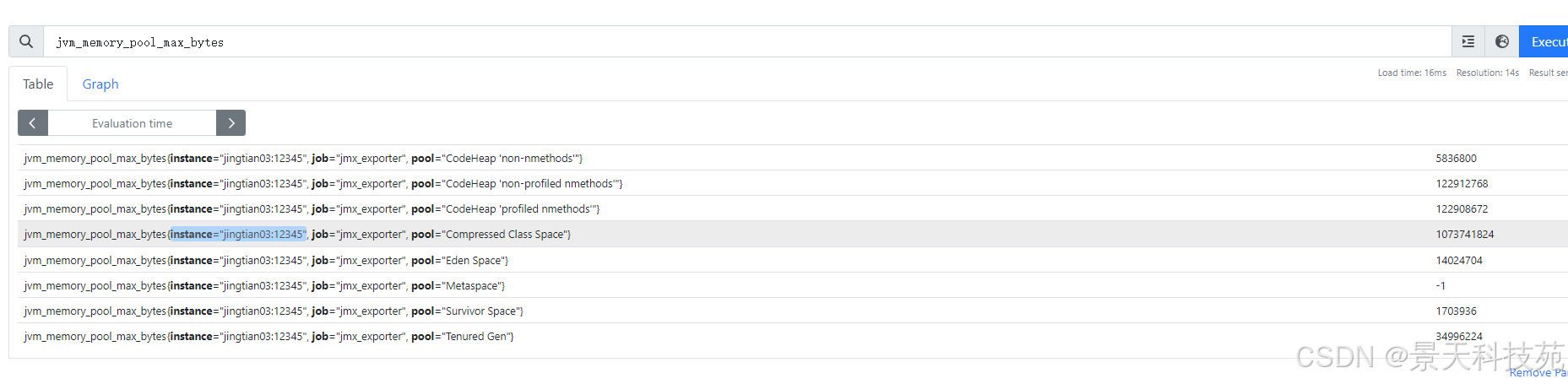Go to next evaluation time
The width and height of the screenshot is (1568, 384).
[231, 123]
